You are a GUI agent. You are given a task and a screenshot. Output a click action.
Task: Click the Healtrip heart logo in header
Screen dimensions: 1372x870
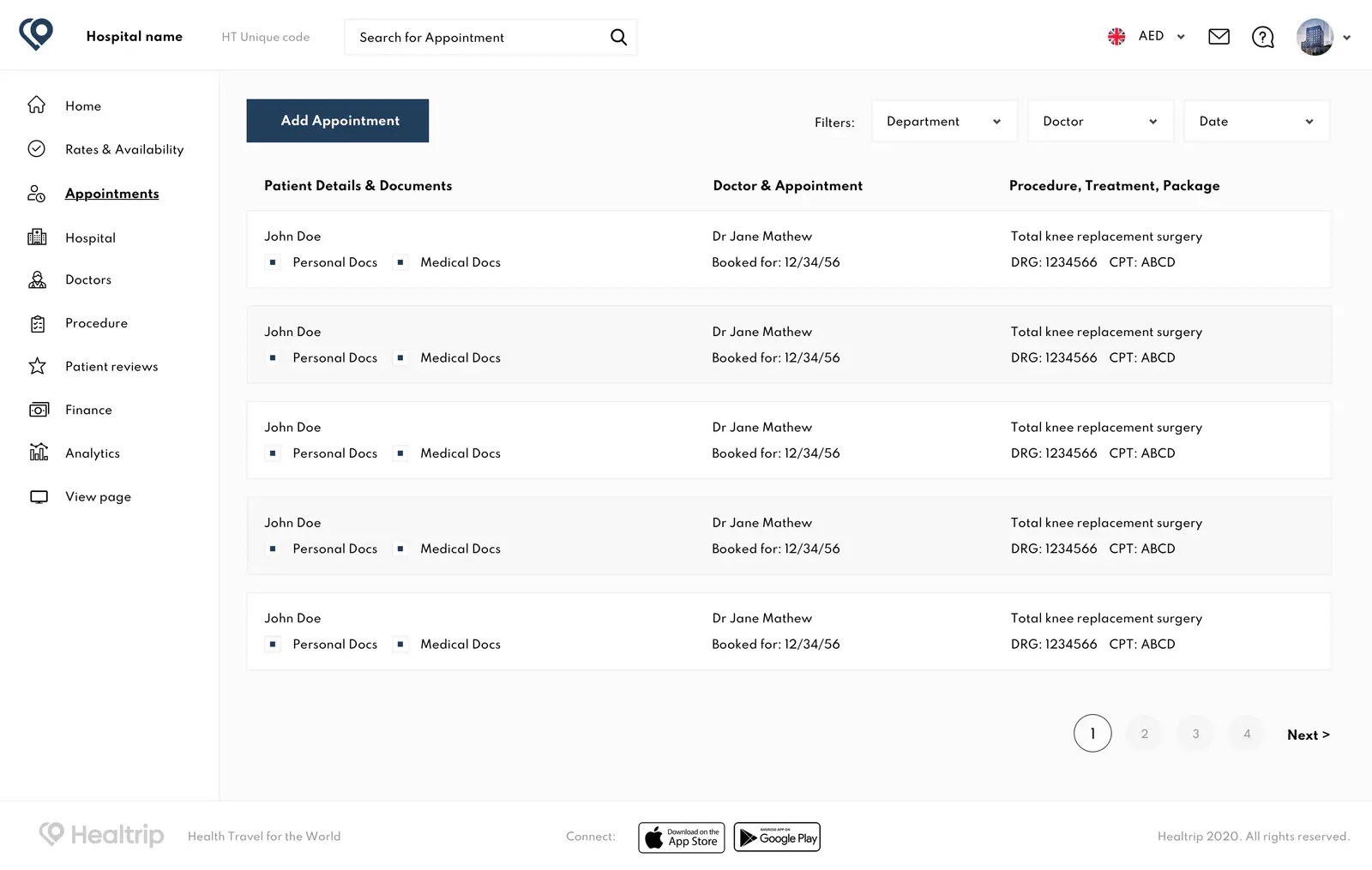pyautogui.click(x=36, y=34)
